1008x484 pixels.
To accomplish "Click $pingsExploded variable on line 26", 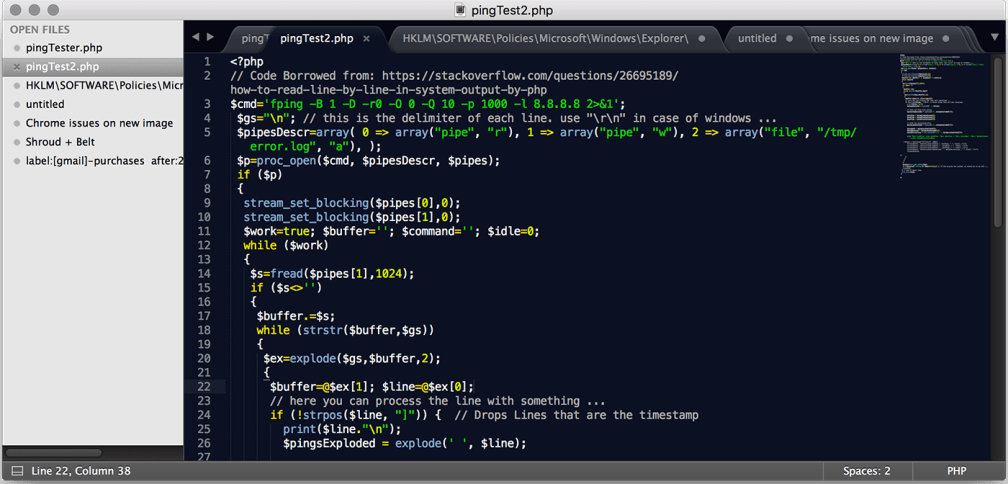I will tap(329, 444).
